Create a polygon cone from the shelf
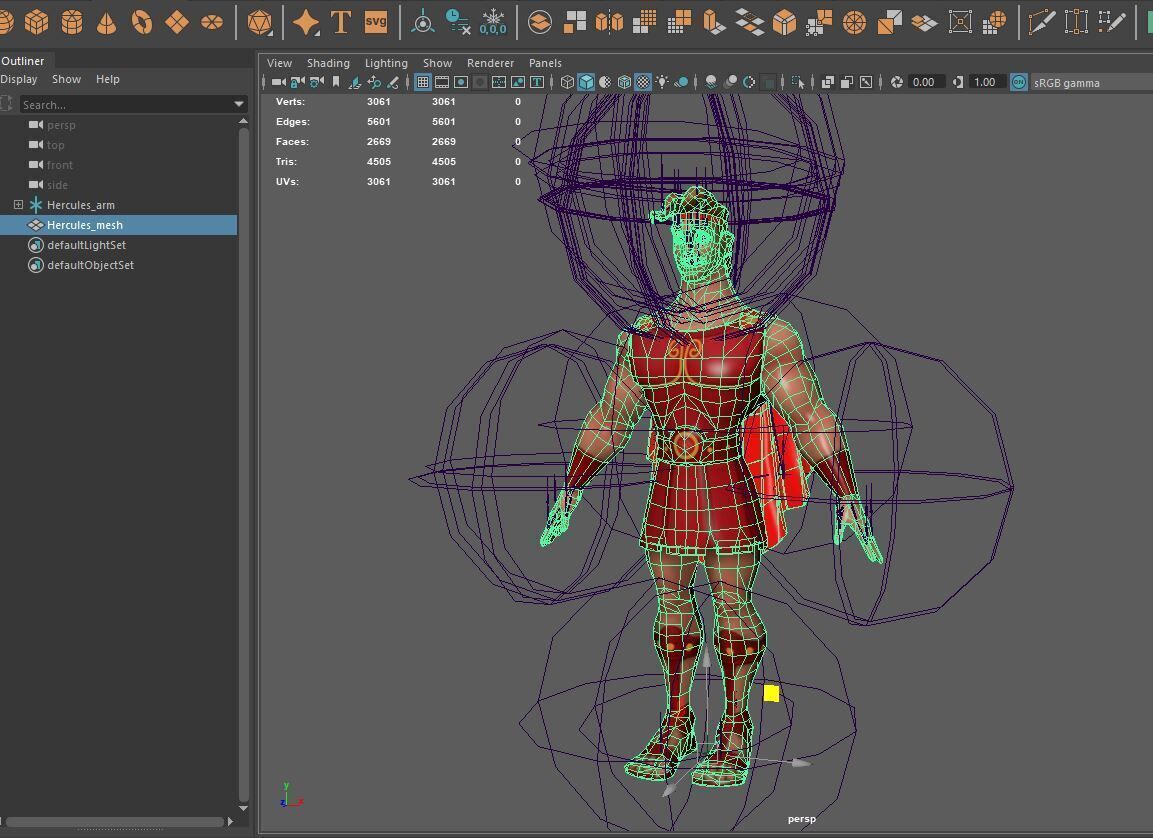1153x838 pixels. tap(107, 23)
